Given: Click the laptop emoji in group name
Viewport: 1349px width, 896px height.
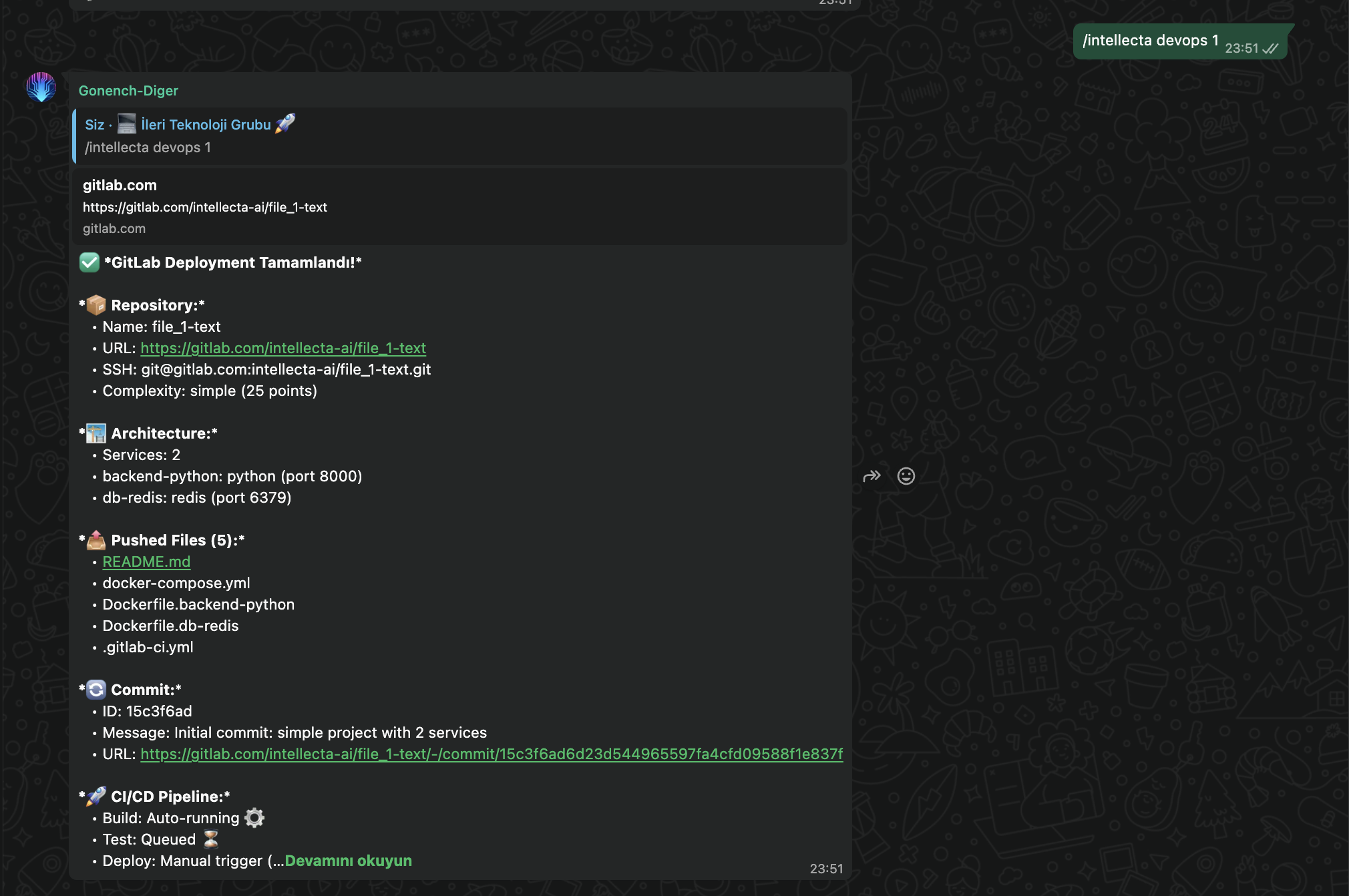Looking at the screenshot, I should [127, 124].
